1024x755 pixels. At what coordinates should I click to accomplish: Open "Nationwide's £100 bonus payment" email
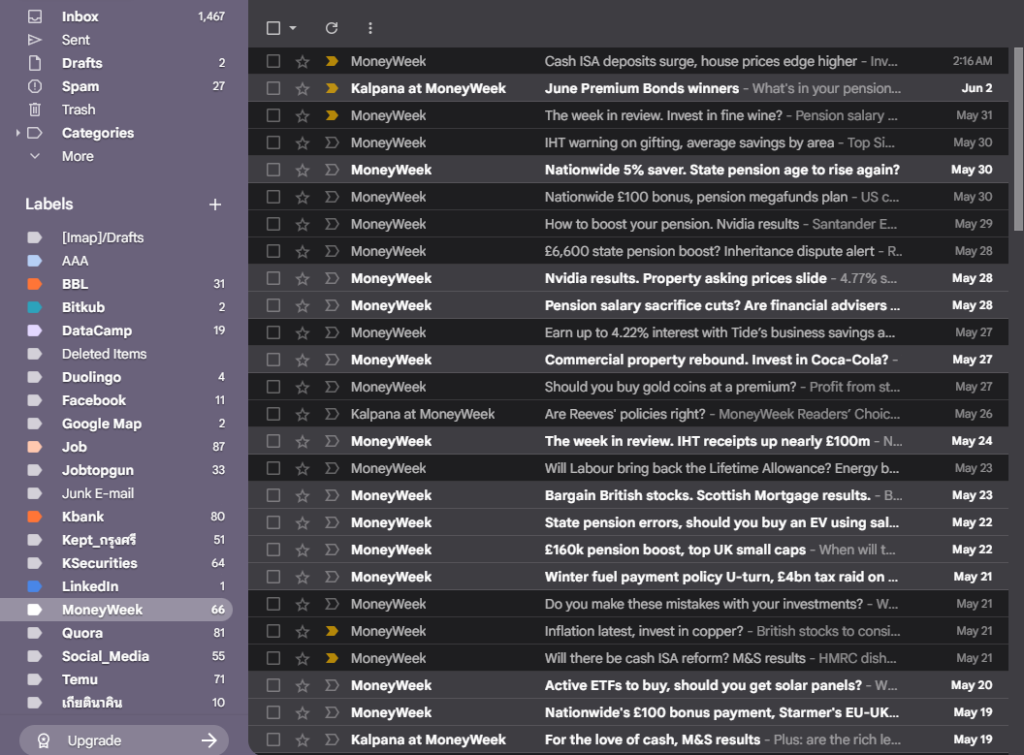point(628,713)
